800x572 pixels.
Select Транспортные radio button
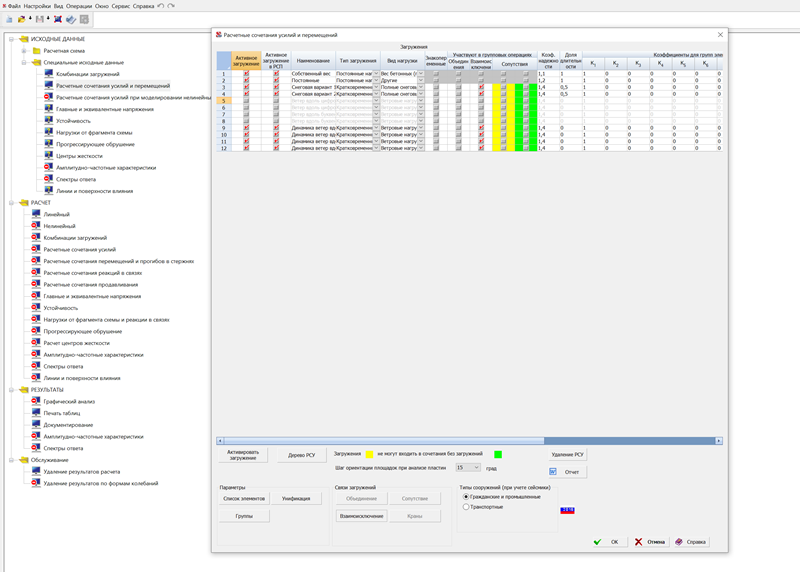[466, 507]
